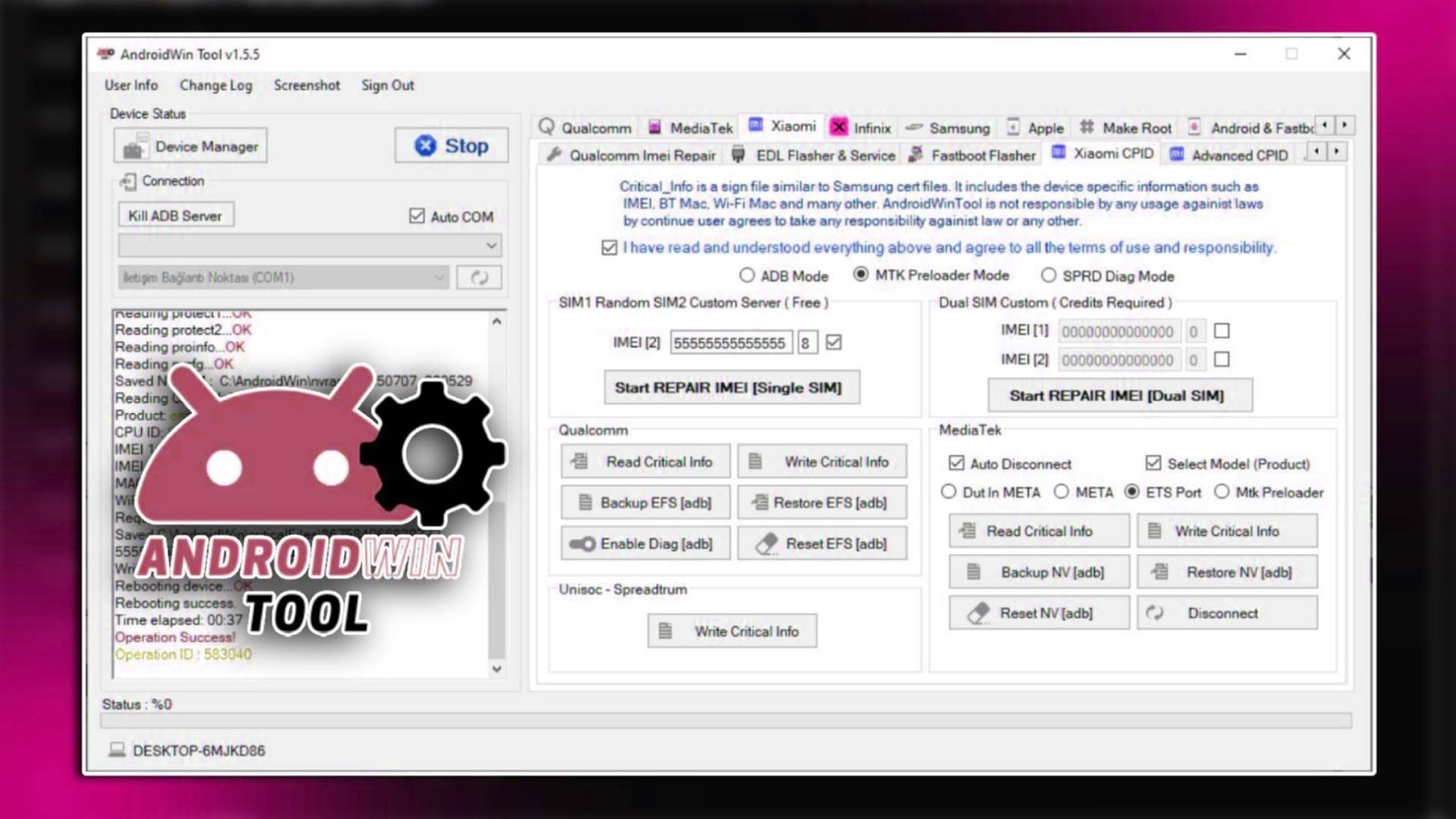Screen dimensions: 1456x819
Task: Select the Read Critical Info icon under Qualcomm
Action: coord(580,460)
